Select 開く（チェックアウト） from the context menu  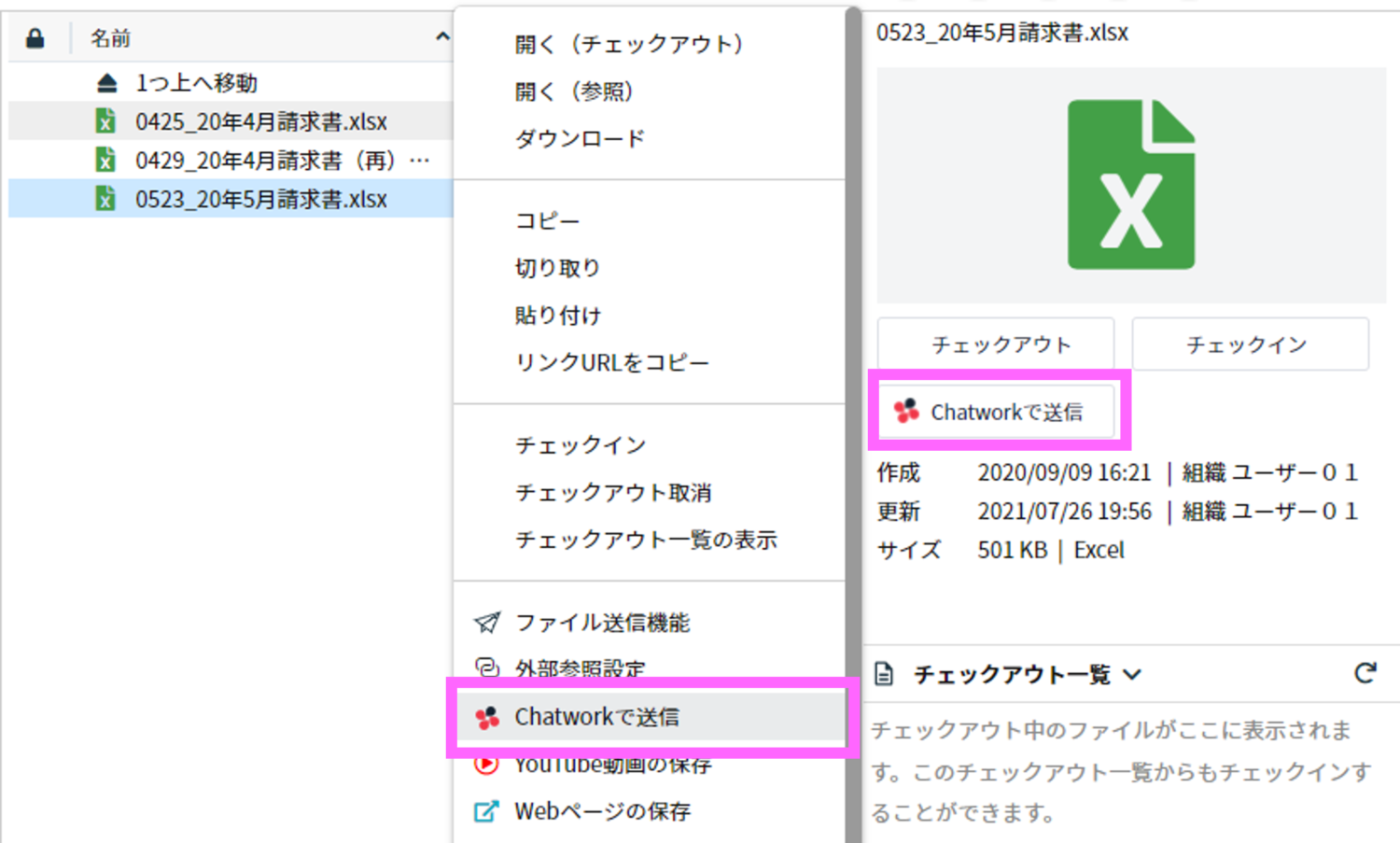pyautogui.click(x=630, y=44)
